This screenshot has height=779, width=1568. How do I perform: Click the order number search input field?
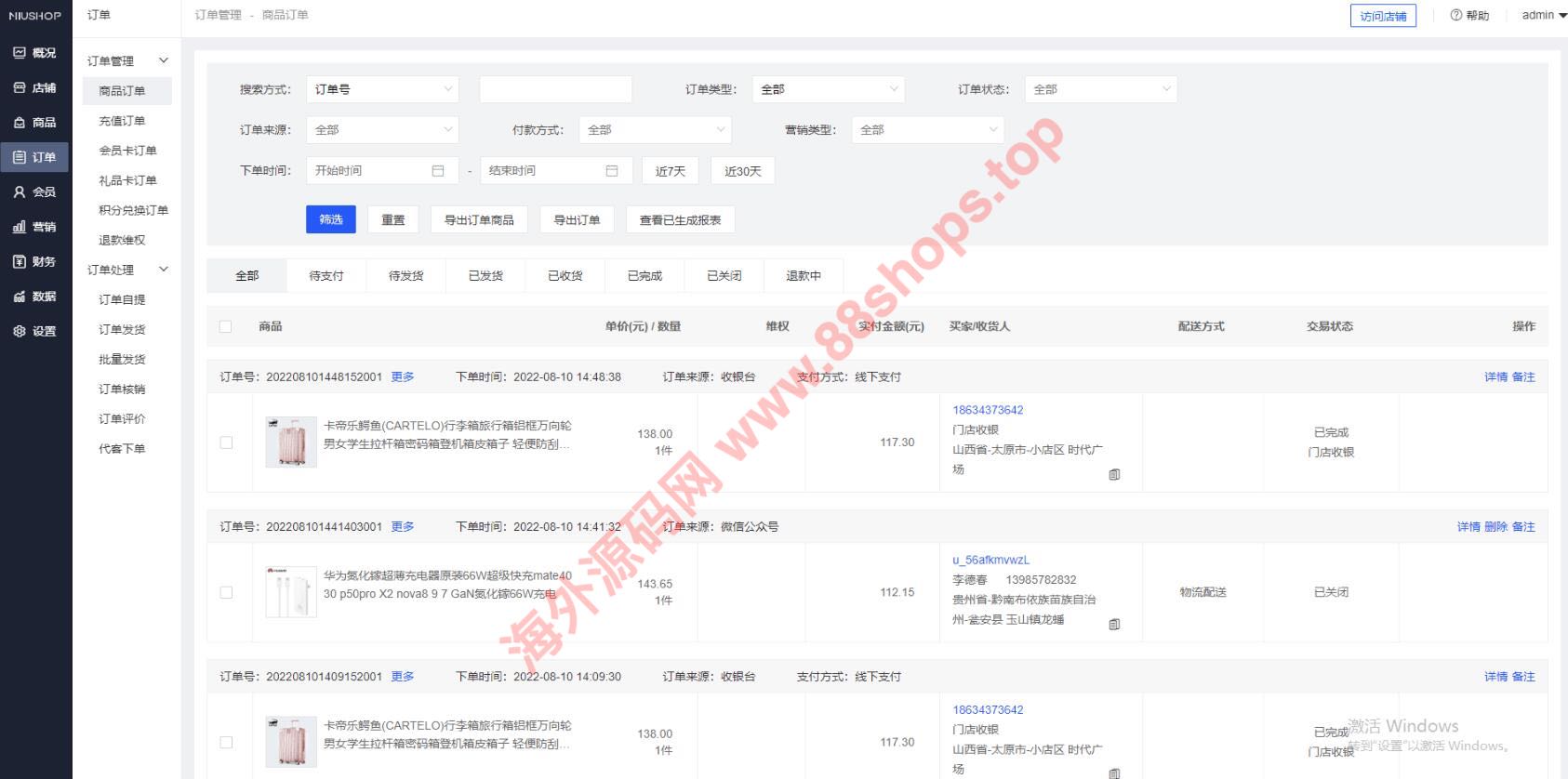pyautogui.click(x=555, y=89)
